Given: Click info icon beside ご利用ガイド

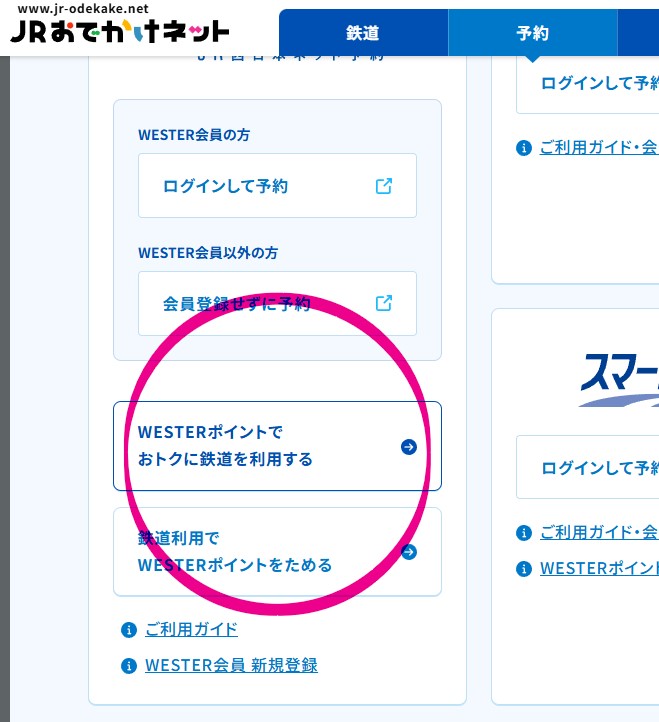Looking at the screenshot, I should [x=129, y=629].
